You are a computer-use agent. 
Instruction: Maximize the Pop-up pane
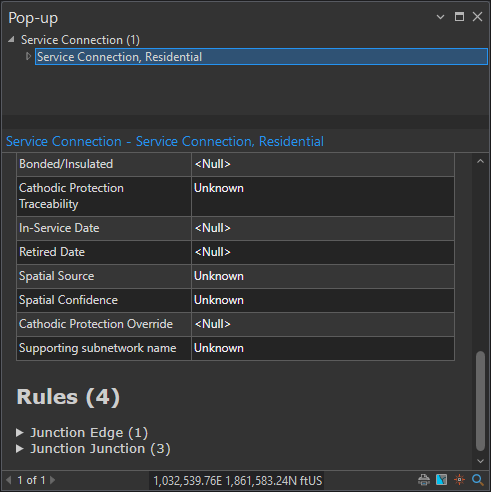point(459,17)
